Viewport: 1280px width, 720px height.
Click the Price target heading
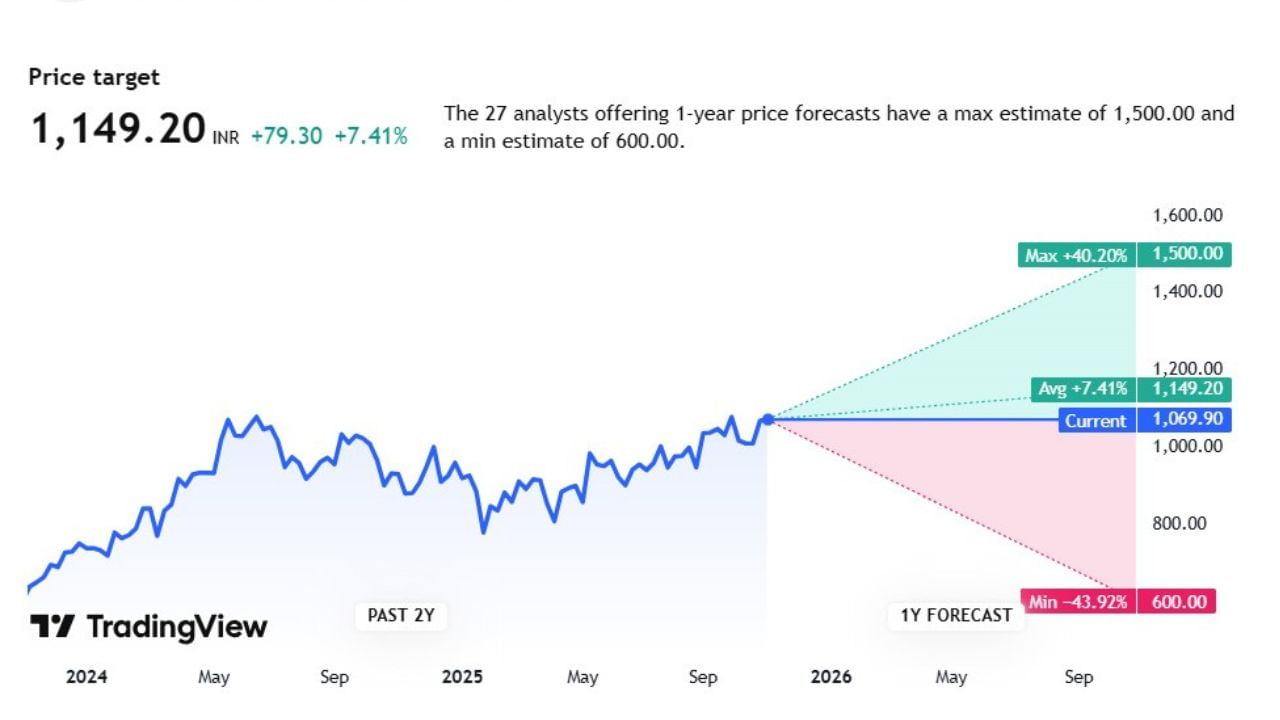coord(94,77)
